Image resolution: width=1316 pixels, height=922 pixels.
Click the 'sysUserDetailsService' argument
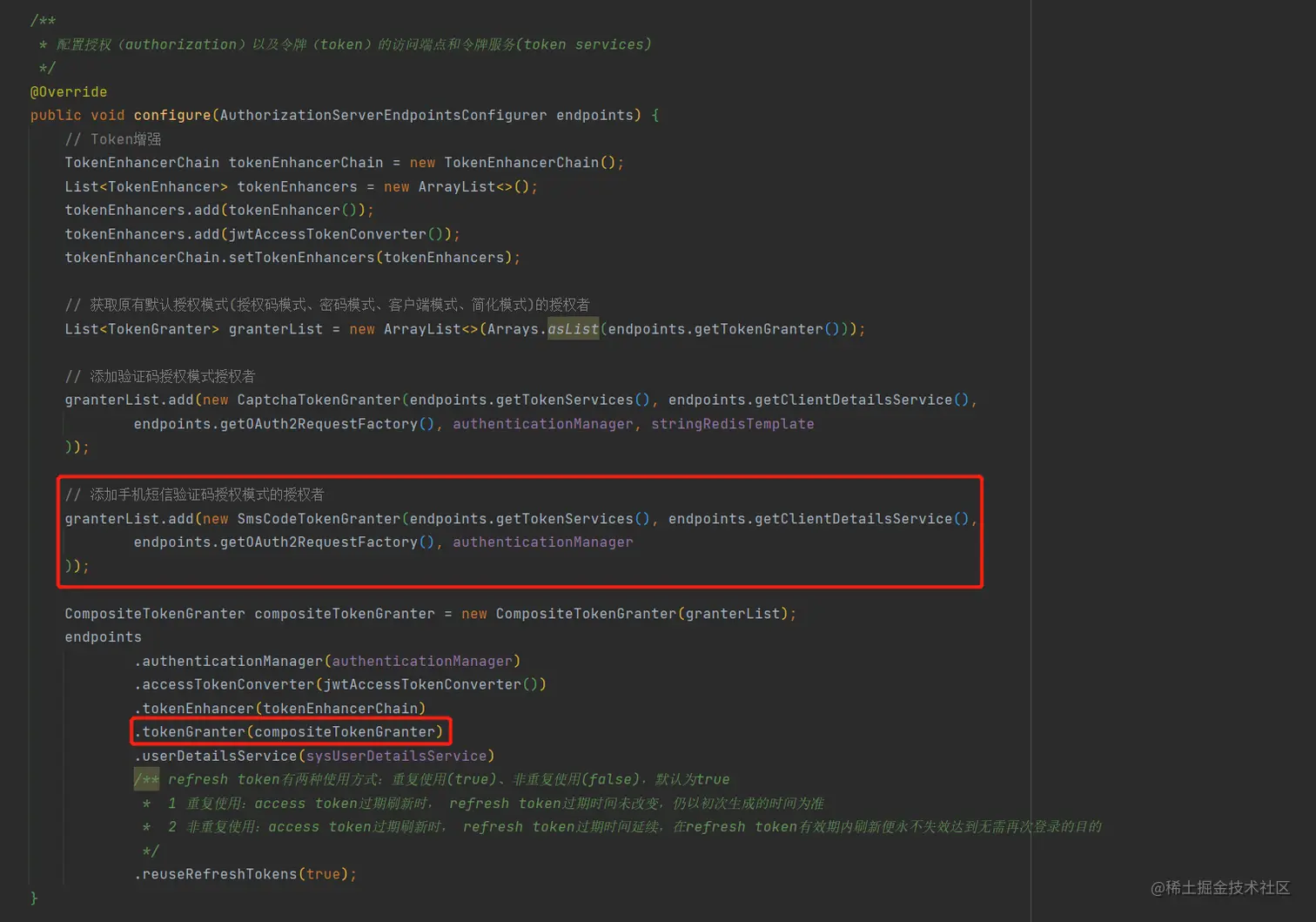(x=397, y=756)
